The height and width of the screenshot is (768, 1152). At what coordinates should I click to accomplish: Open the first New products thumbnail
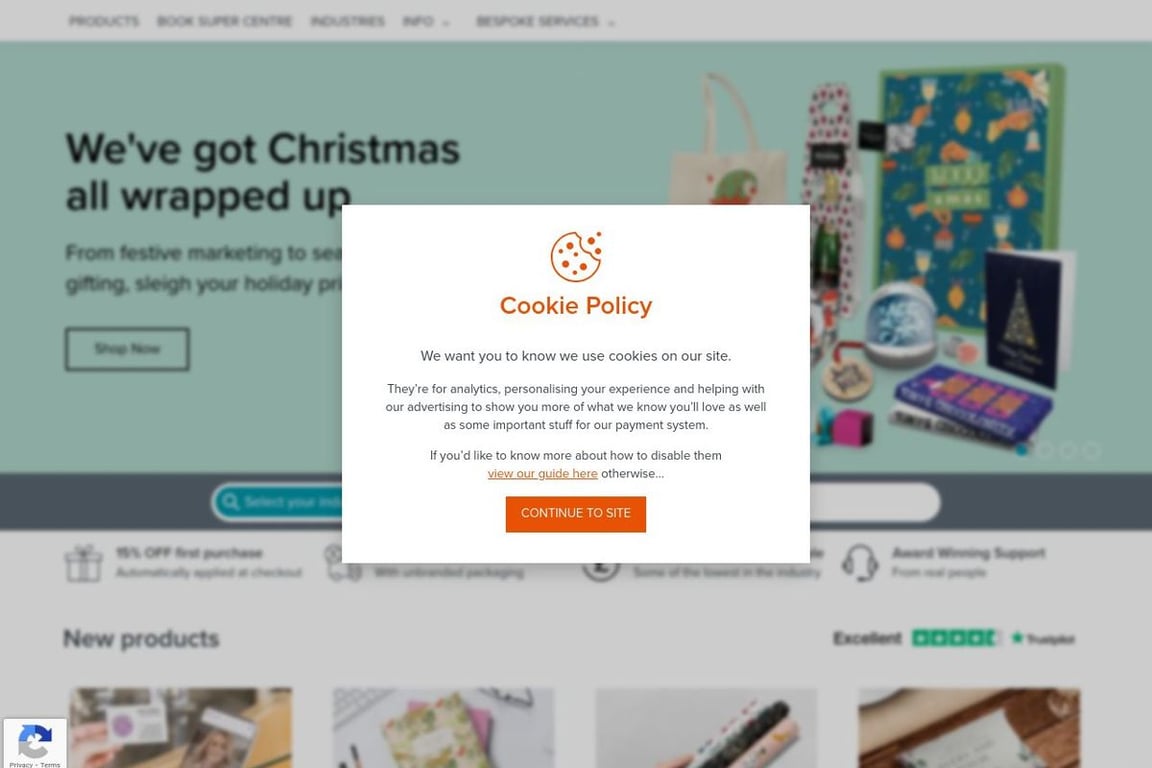point(181,728)
